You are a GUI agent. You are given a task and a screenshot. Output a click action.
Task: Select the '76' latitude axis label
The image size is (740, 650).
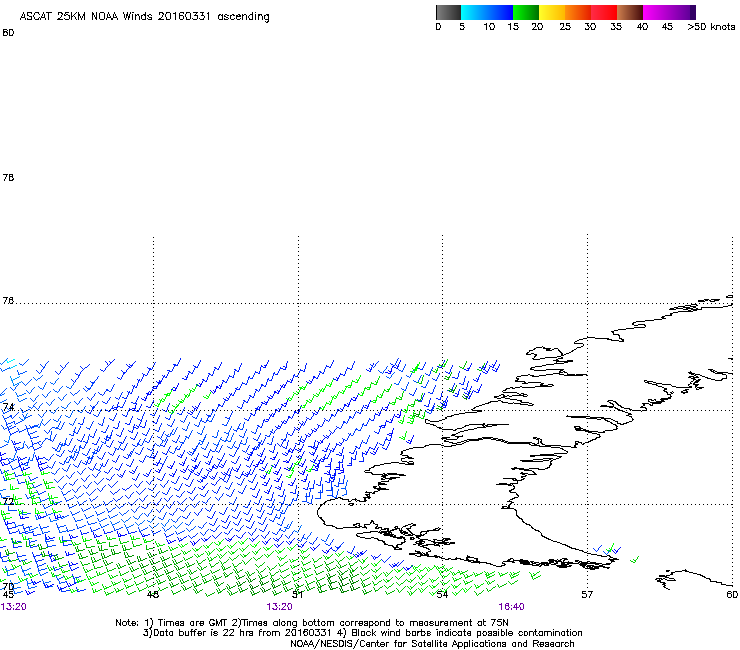click(8, 301)
